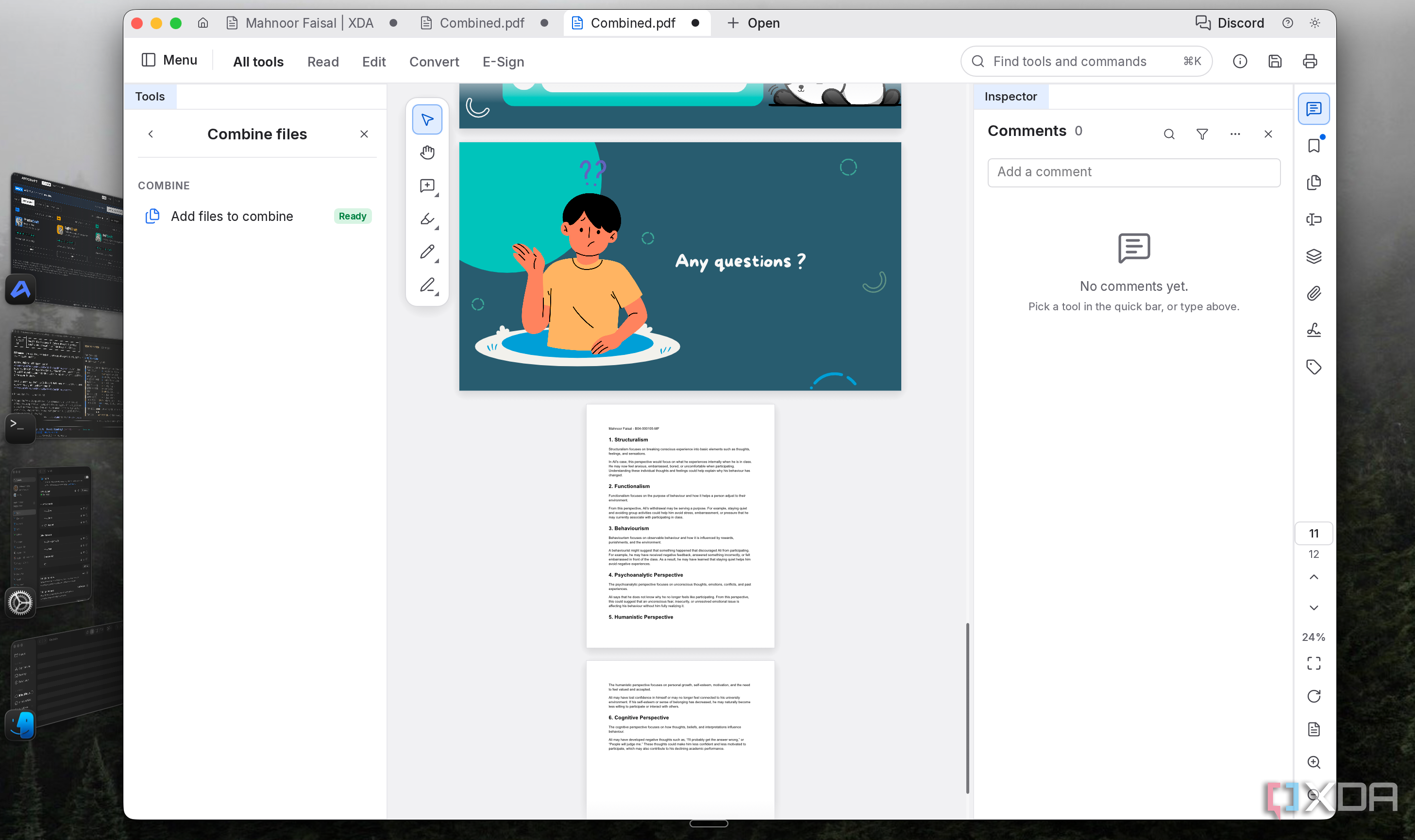Switch to E-Sign tab
The image size is (1415, 840).
503,62
